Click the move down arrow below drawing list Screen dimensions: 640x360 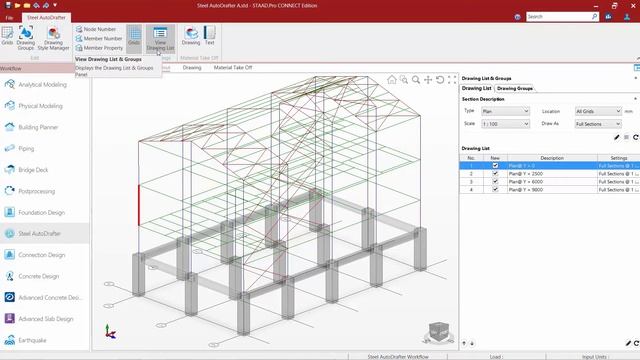pos(472,344)
